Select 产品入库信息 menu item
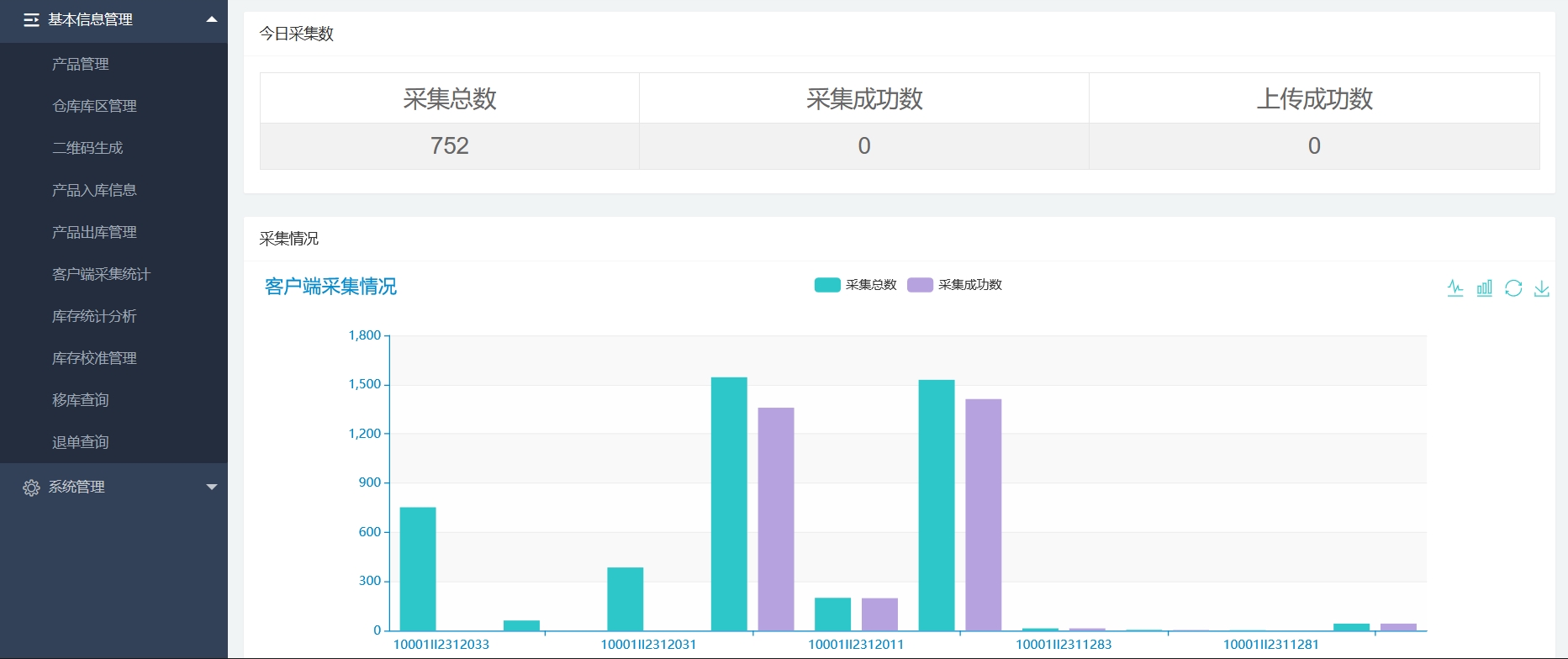This screenshot has width=1568, height=659. [94, 190]
